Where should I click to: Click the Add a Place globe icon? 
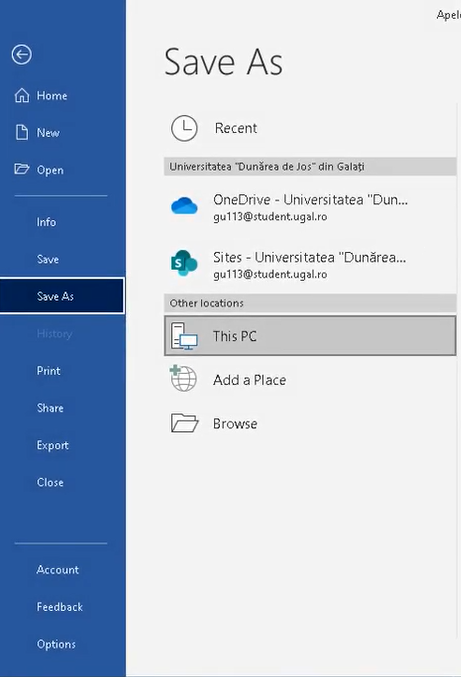(x=183, y=378)
